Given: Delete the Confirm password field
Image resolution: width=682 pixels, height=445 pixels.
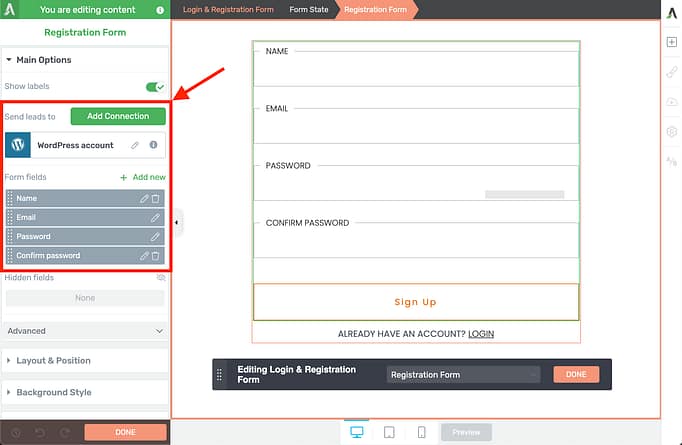Looking at the screenshot, I should (x=156, y=256).
